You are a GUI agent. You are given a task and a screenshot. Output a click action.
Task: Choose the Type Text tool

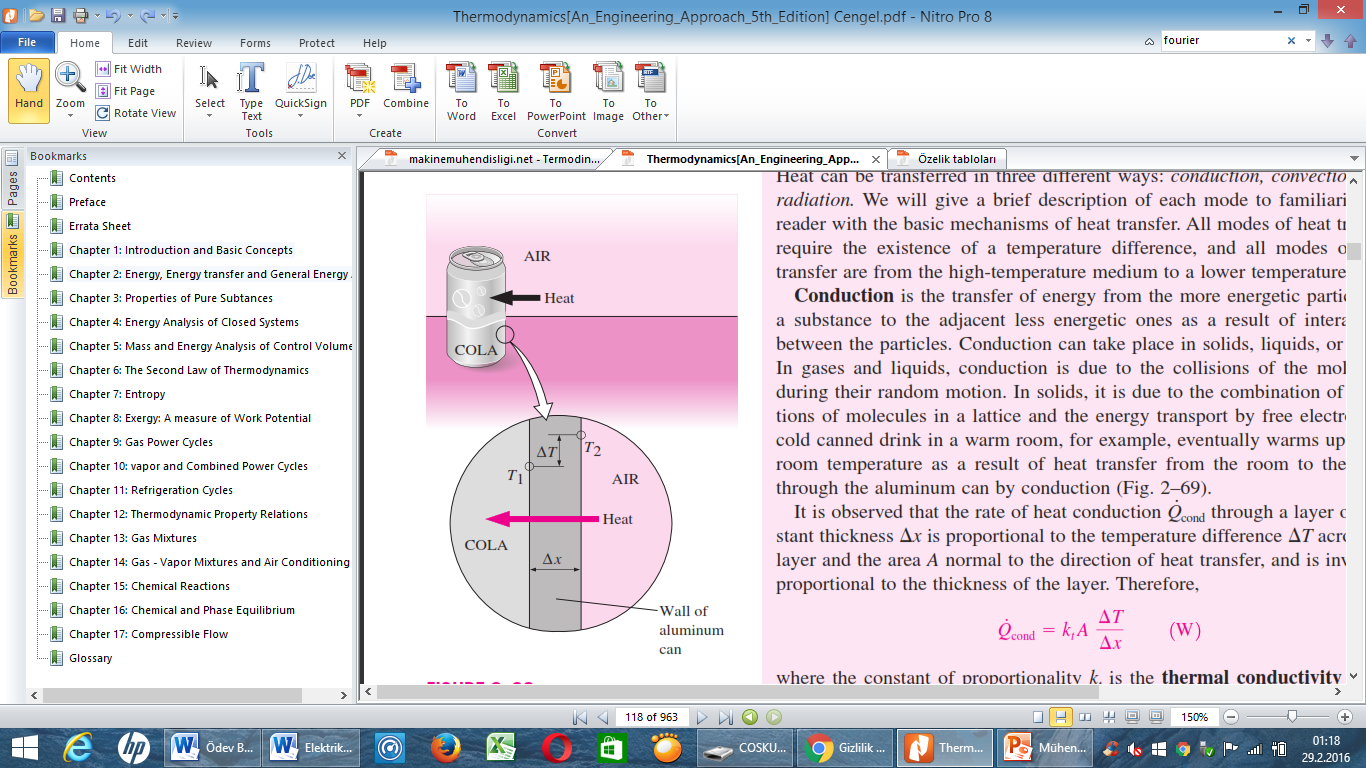point(251,91)
